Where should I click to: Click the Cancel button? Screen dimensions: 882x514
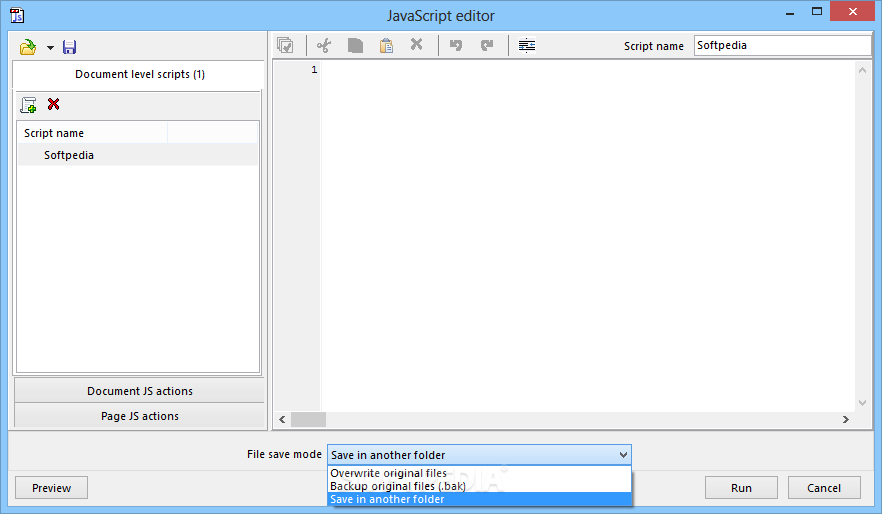pos(824,488)
